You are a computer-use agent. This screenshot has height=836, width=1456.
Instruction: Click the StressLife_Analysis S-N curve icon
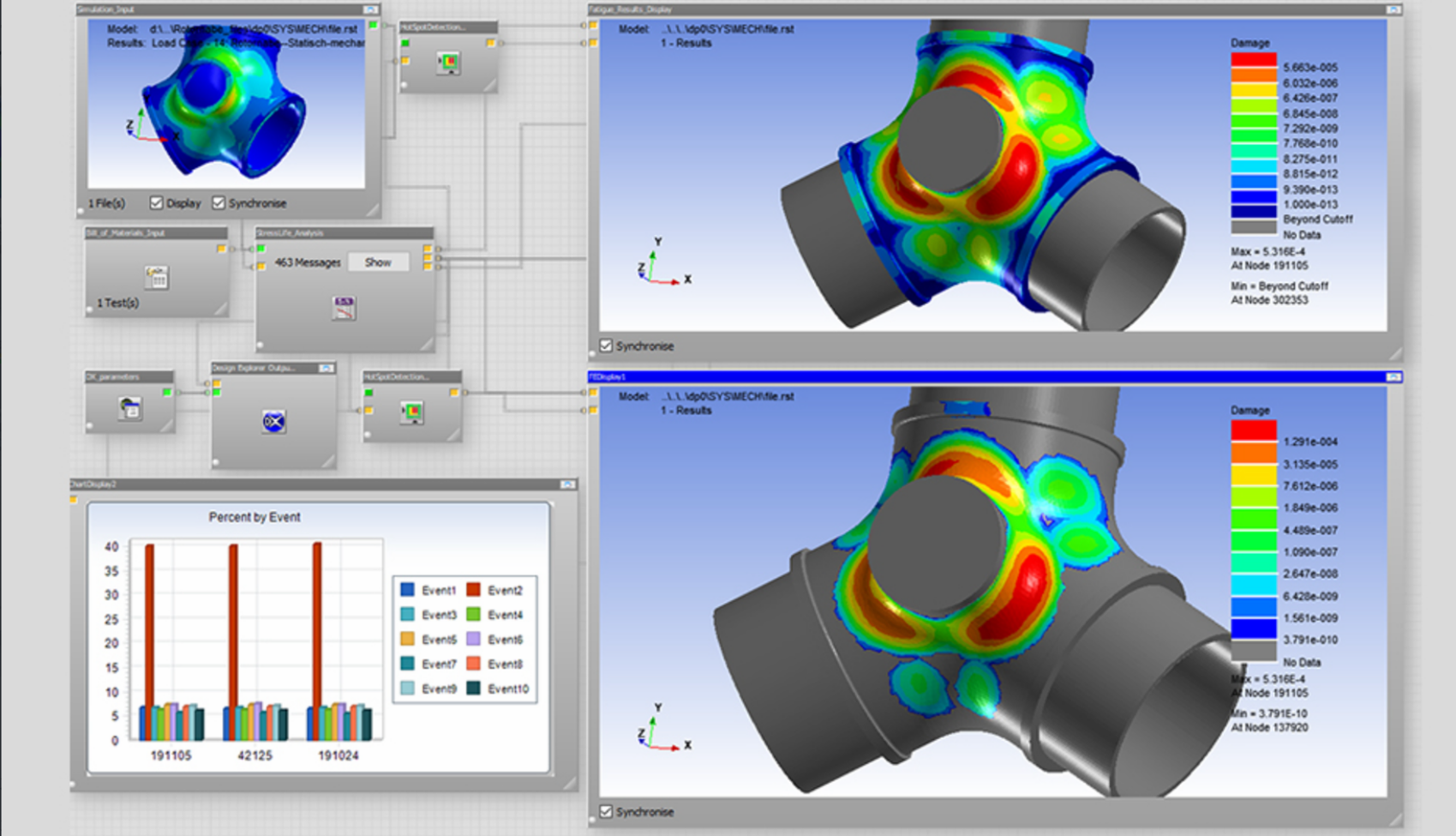point(344,308)
